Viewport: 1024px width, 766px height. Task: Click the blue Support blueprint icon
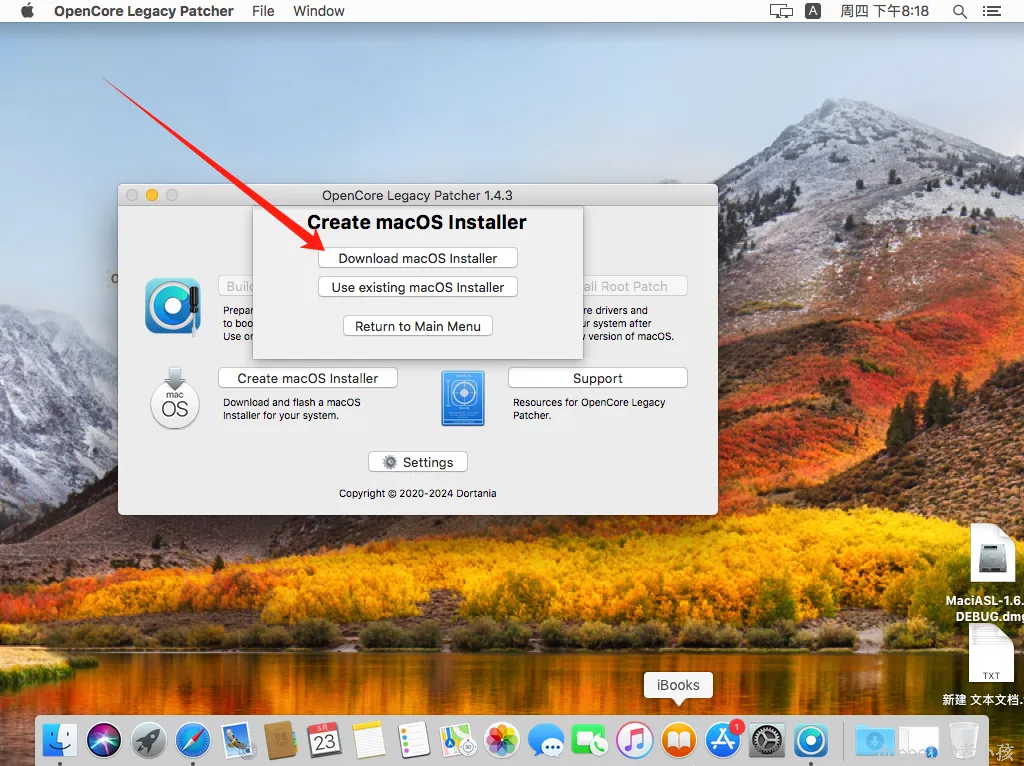tap(463, 398)
